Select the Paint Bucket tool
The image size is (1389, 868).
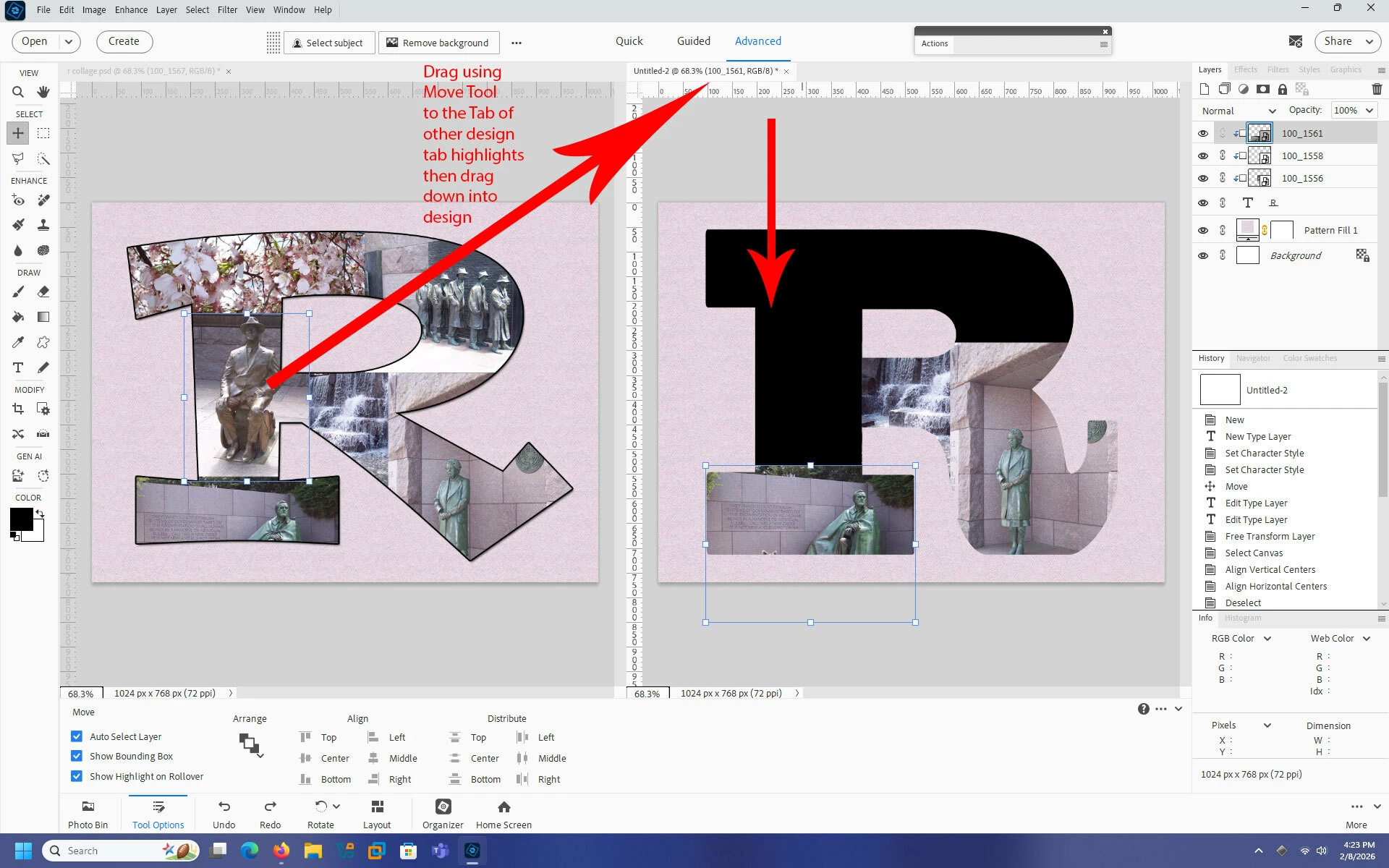[18, 317]
